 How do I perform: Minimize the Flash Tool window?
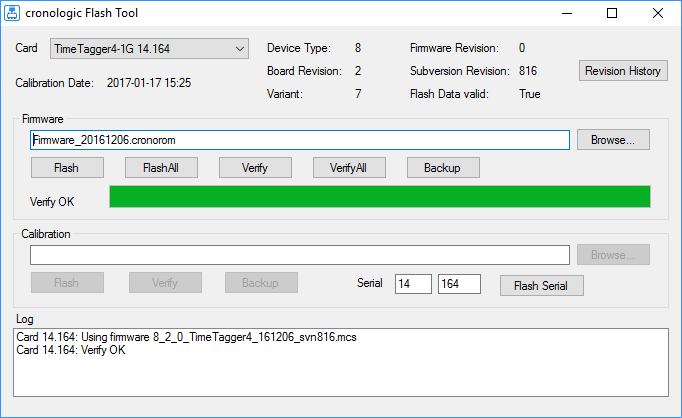[567, 13]
